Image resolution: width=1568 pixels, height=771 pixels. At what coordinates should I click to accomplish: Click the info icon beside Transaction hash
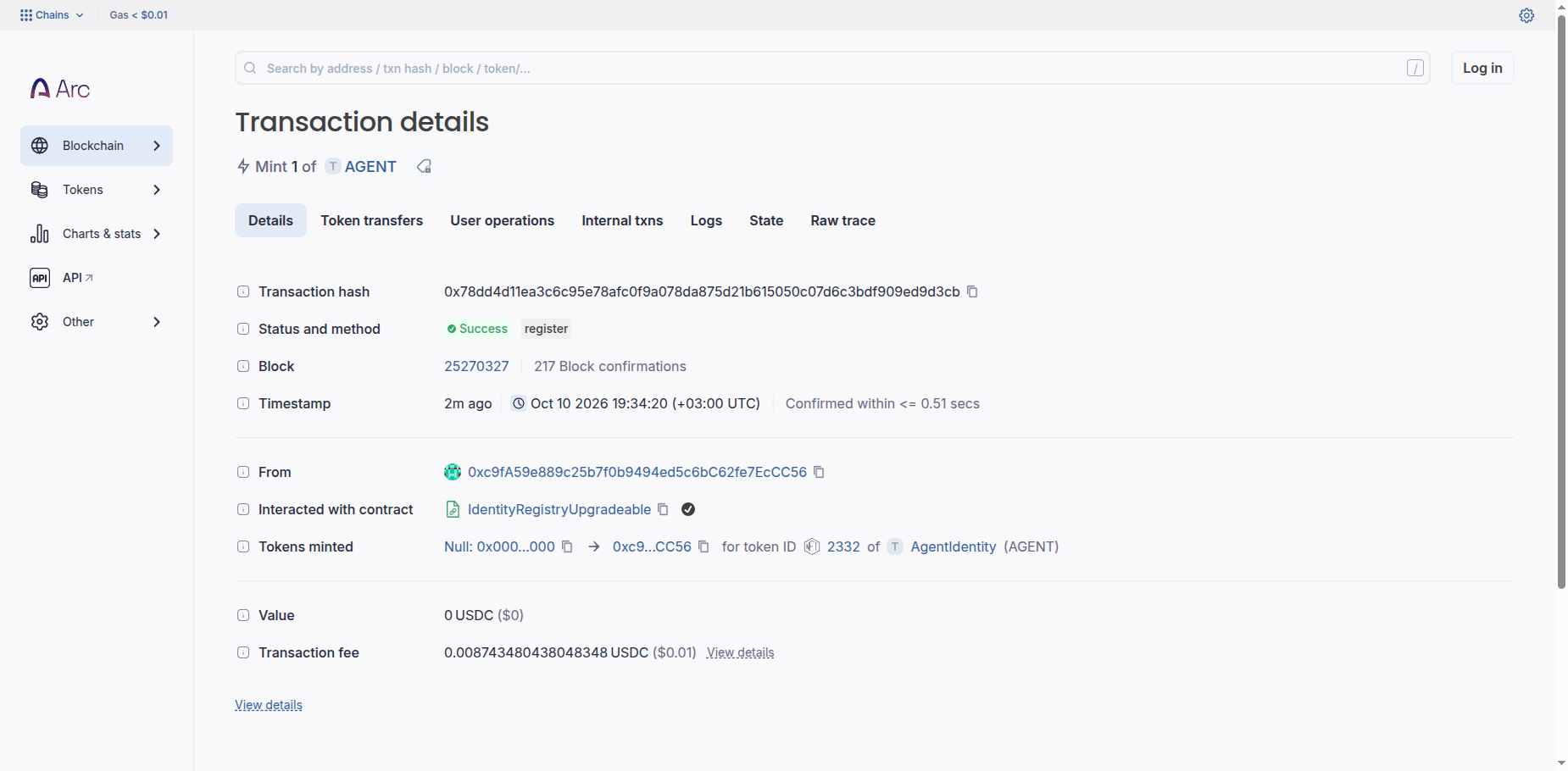(x=243, y=291)
